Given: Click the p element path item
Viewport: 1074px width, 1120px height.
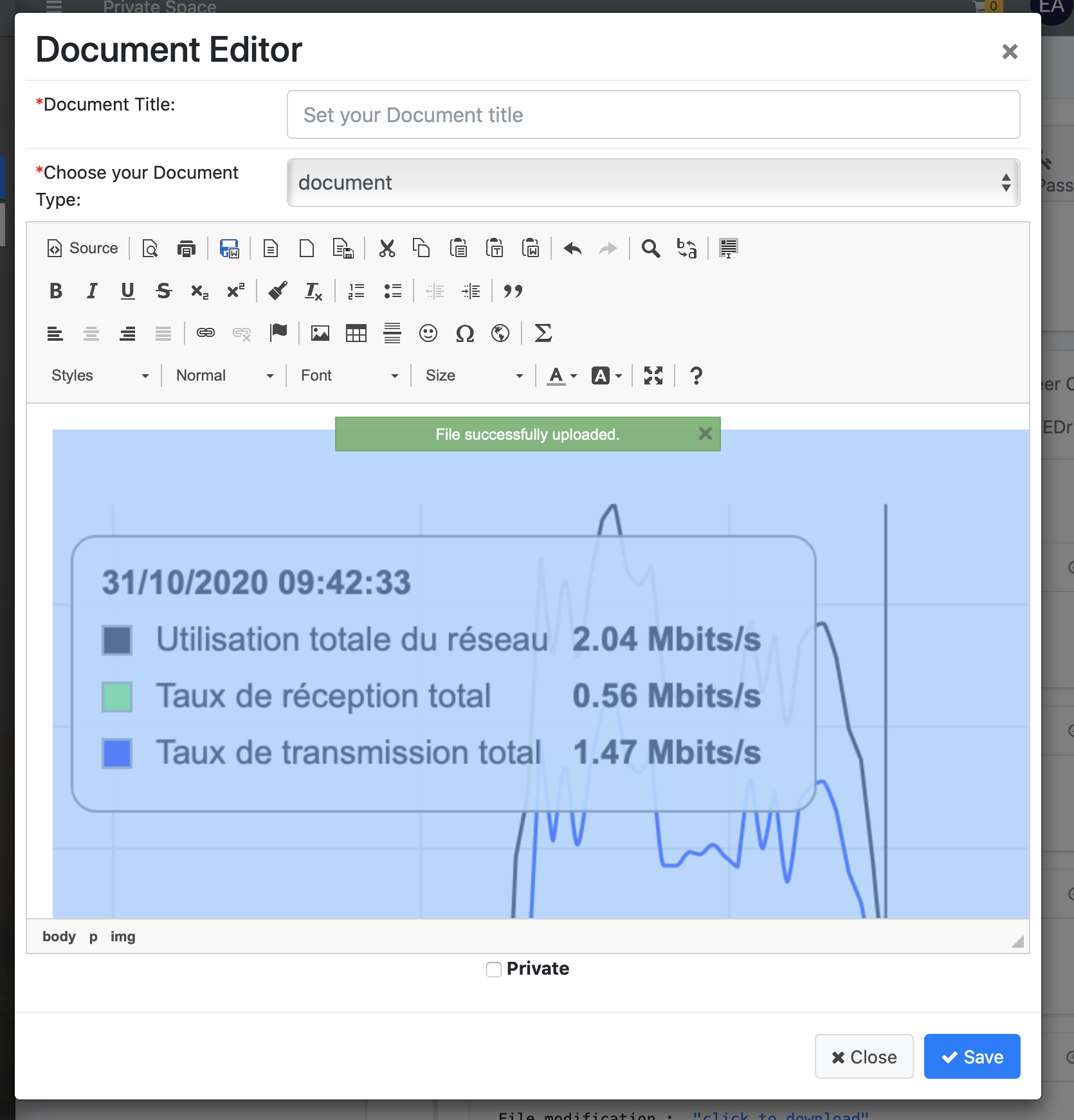Looking at the screenshot, I should point(93,936).
